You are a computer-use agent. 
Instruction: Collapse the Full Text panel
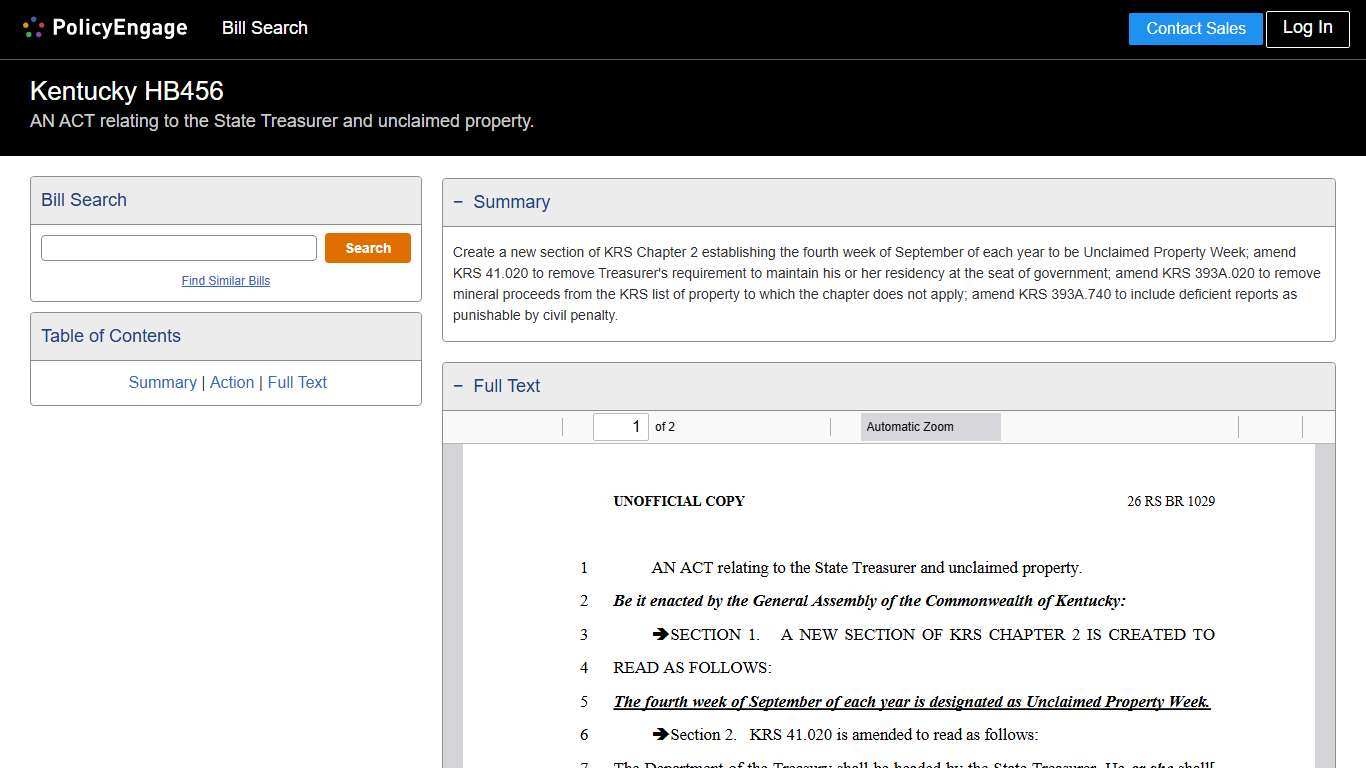coord(458,386)
